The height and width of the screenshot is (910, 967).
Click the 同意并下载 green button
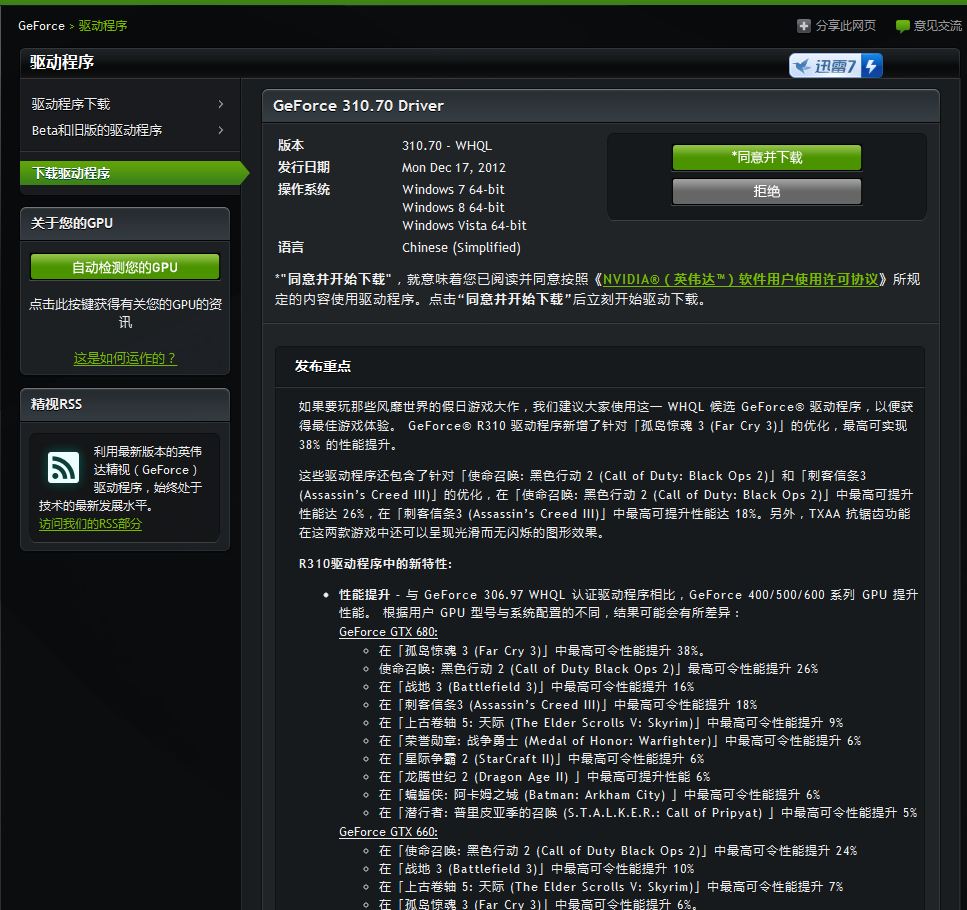point(767,158)
